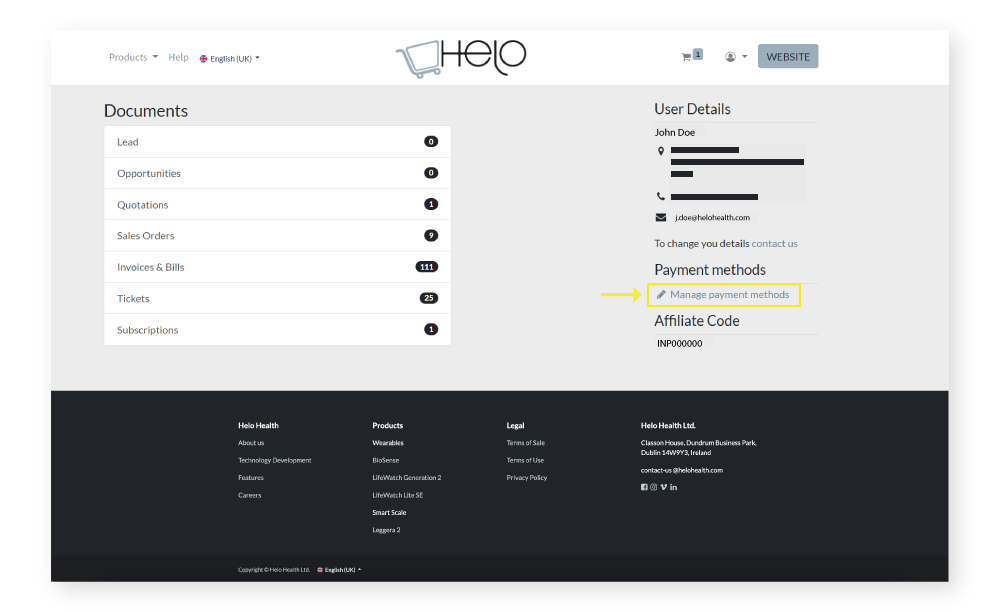The height and width of the screenshot is (612, 1000).
Task: Expand the Products dropdown menu
Action: point(133,57)
